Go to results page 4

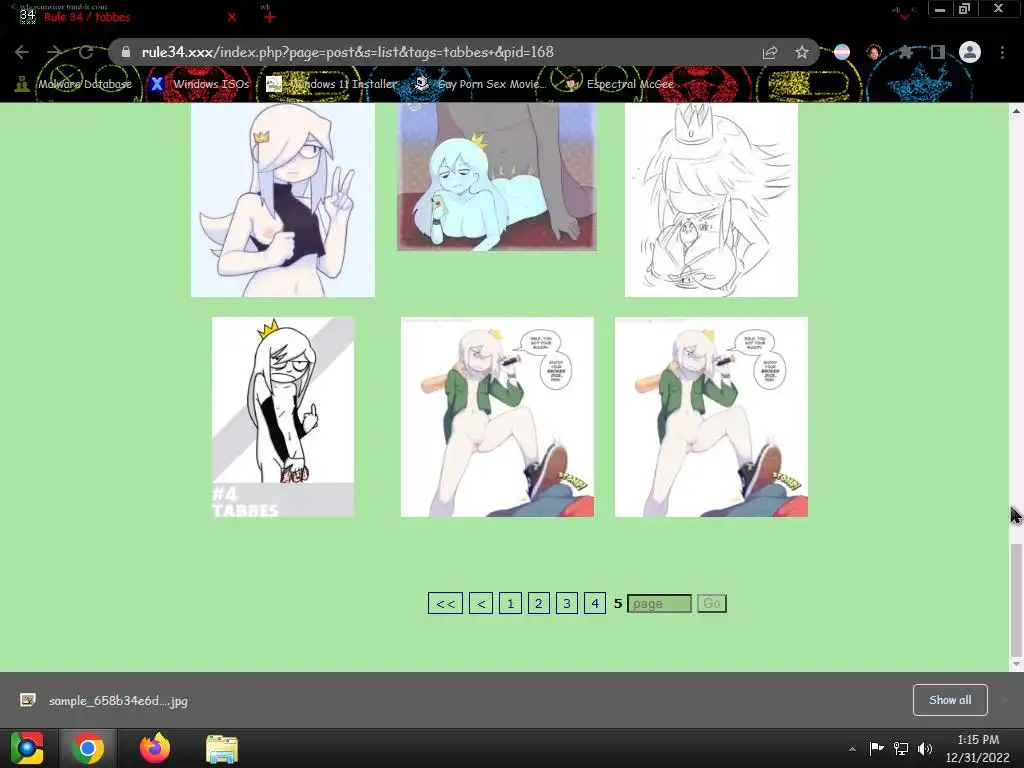(595, 603)
